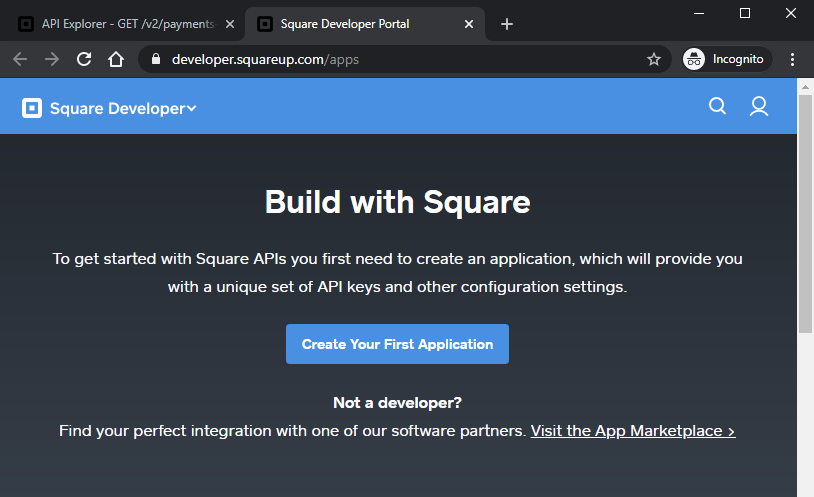Close the API Explorer tab

[230, 24]
